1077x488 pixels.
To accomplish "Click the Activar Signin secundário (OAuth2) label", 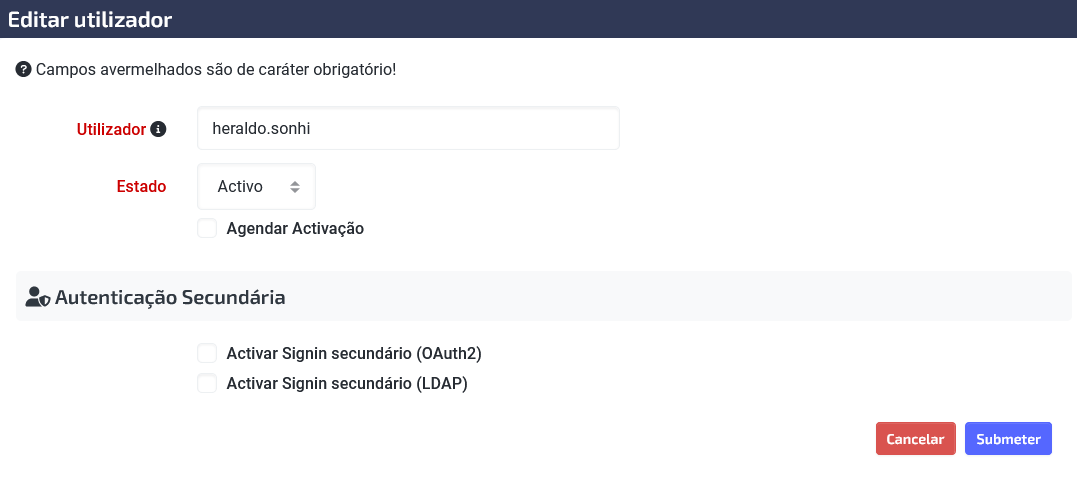I will point(354,353).
